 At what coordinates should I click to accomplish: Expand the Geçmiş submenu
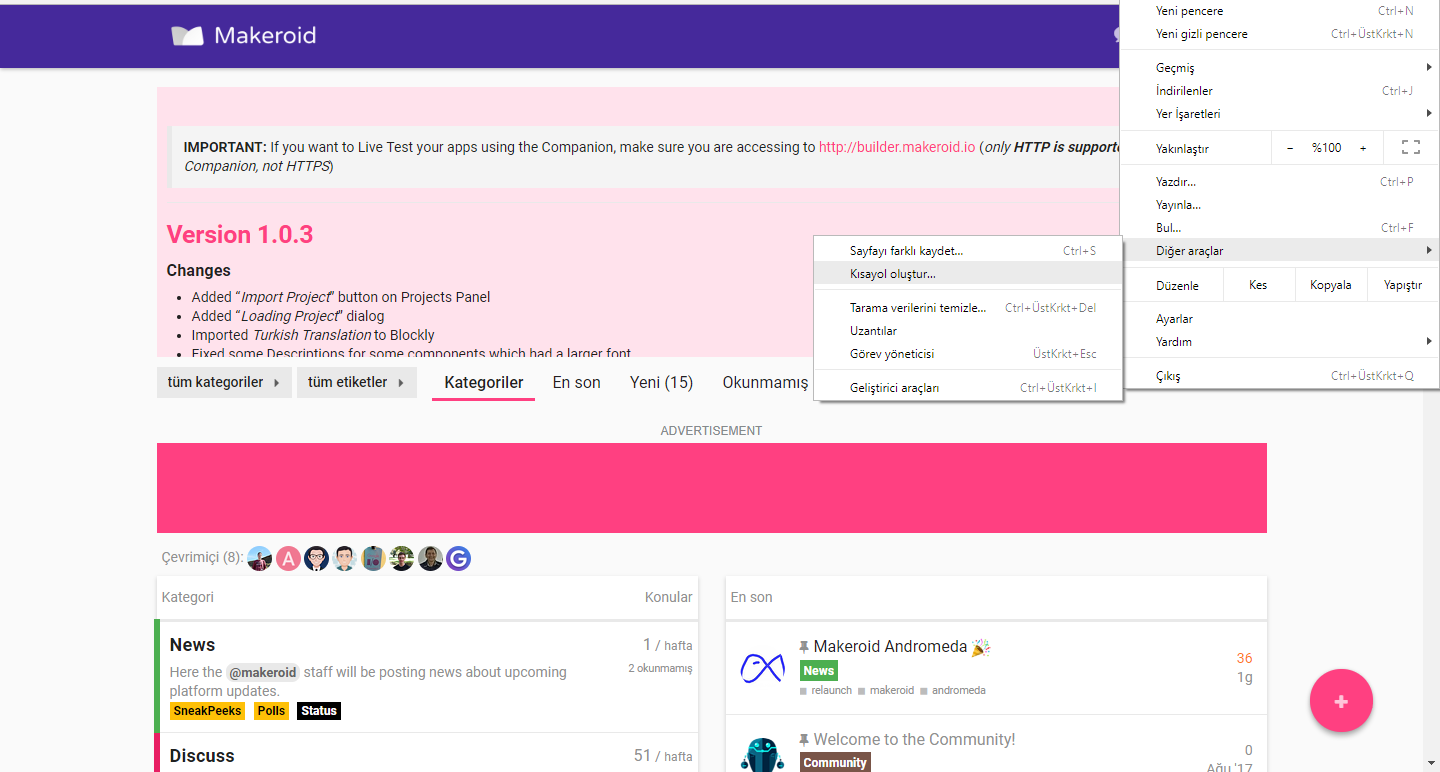coord(1279,68)
